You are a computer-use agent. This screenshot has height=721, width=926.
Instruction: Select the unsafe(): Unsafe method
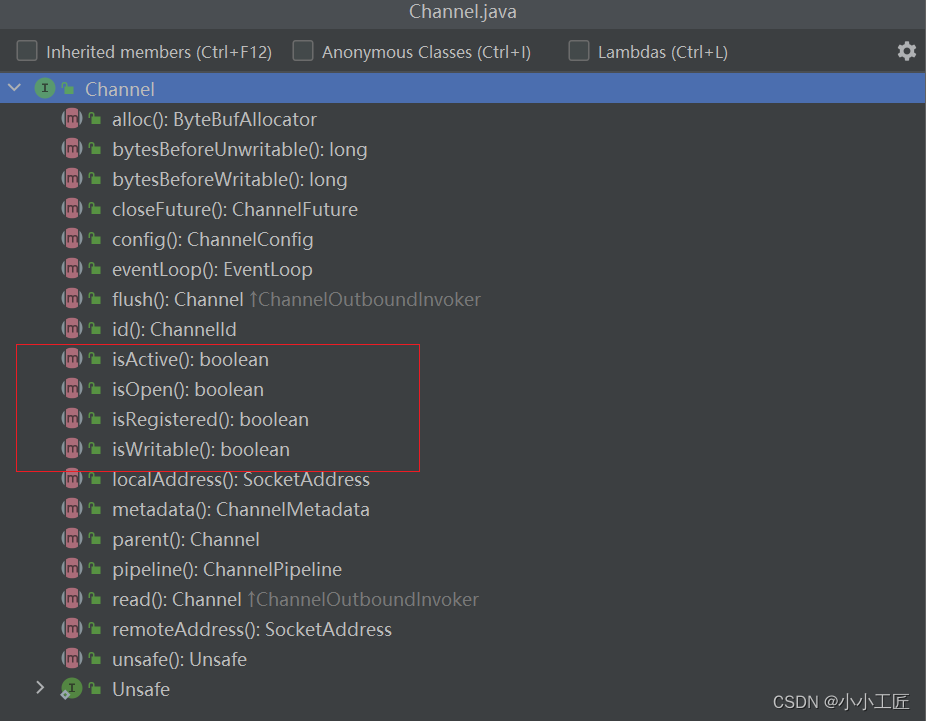pos(179,659)
